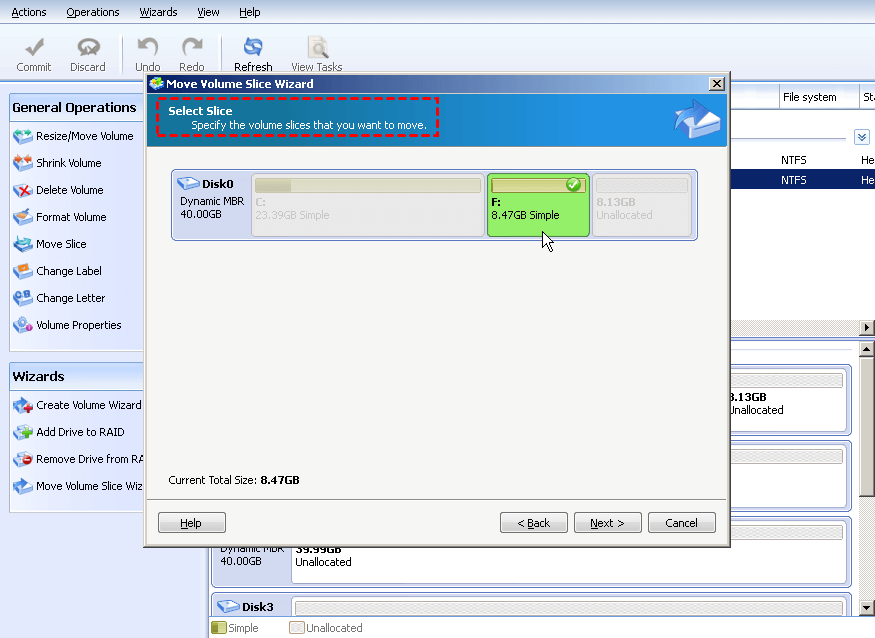Open the Actions menu
Screen dimensions: 875x638
click(29, 12)
